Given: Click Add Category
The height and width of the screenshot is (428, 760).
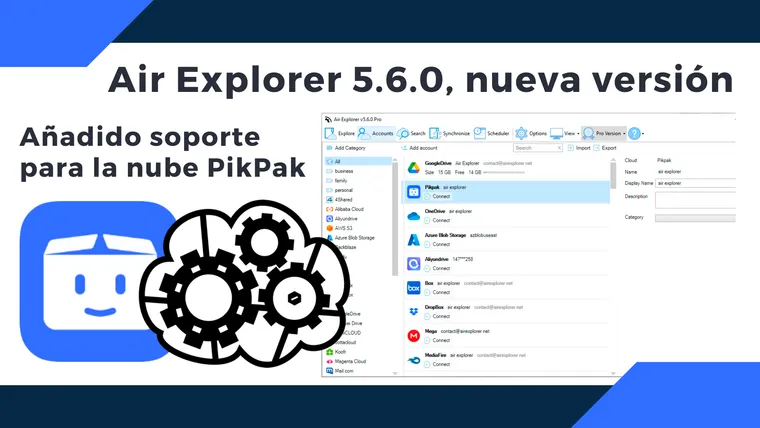Looking at the screenshot, I should [x=346, y=148].
